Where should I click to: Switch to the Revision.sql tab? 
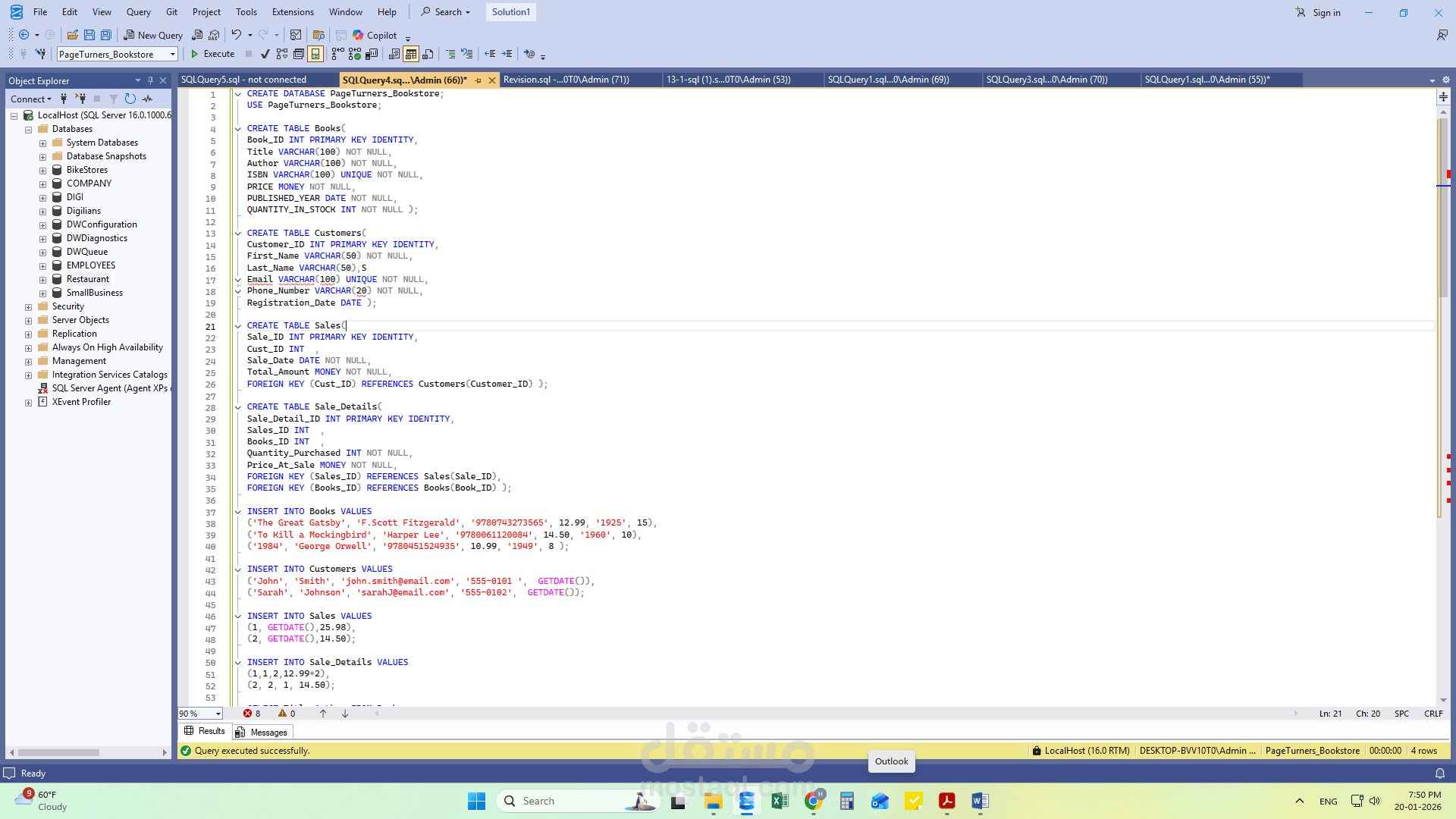coord(566,80)
